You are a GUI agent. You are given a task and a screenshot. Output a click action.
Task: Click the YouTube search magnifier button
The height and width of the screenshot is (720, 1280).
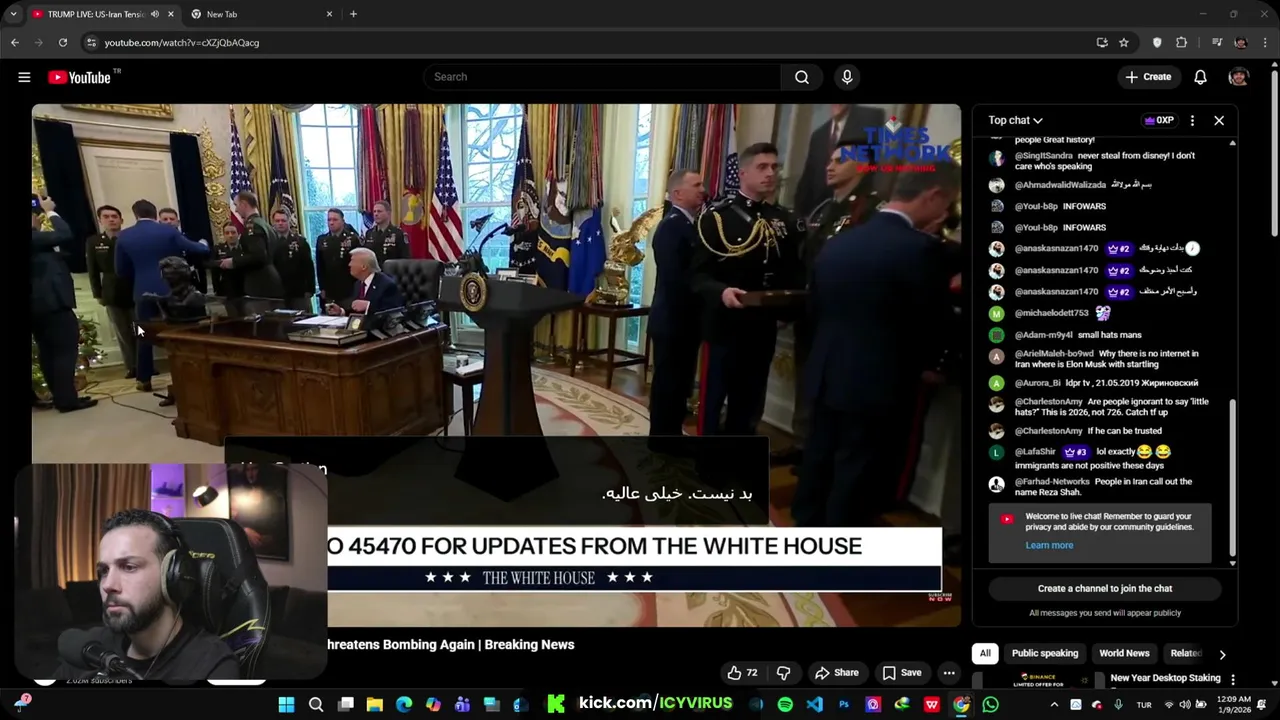point(802,77)
